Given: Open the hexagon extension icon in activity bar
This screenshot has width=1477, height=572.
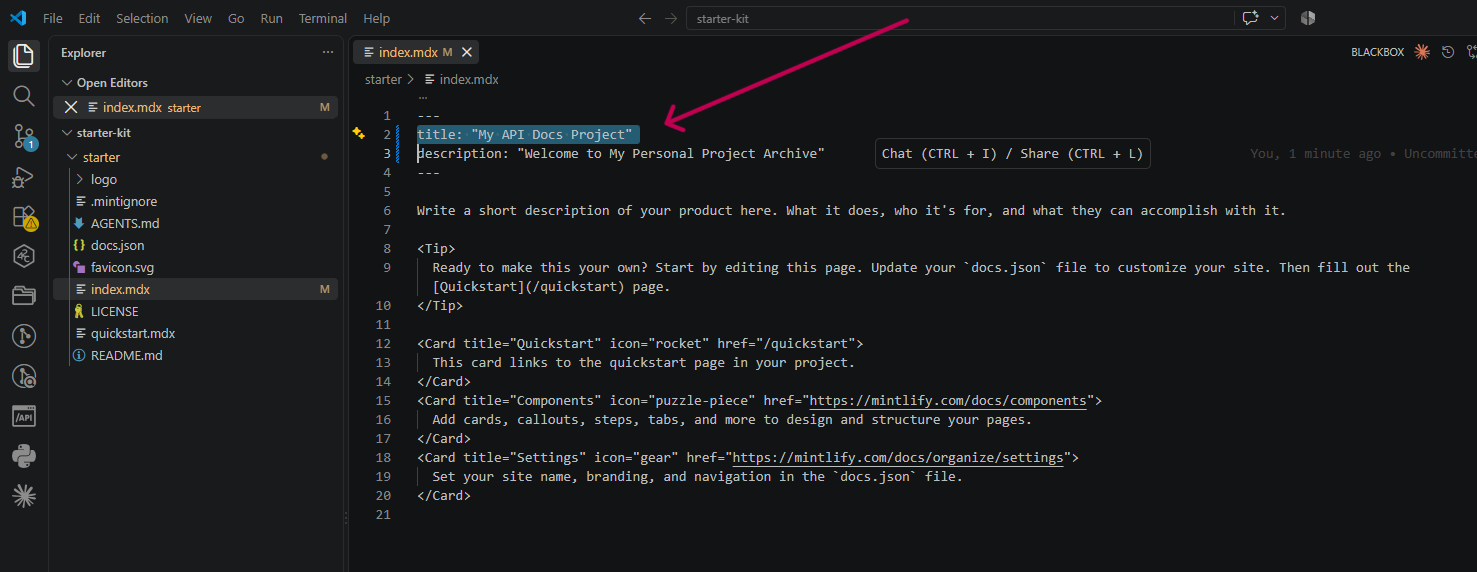Looking at the screenshot, I should coord(24,256).
